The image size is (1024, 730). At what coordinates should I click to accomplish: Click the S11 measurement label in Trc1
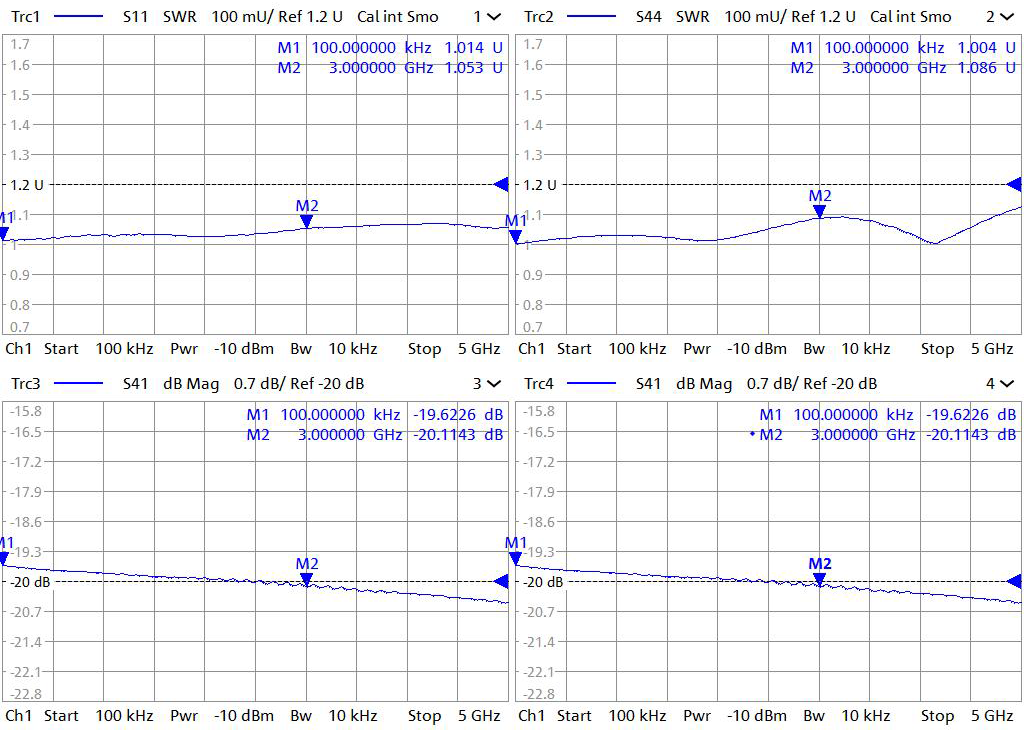pos(137,17)
